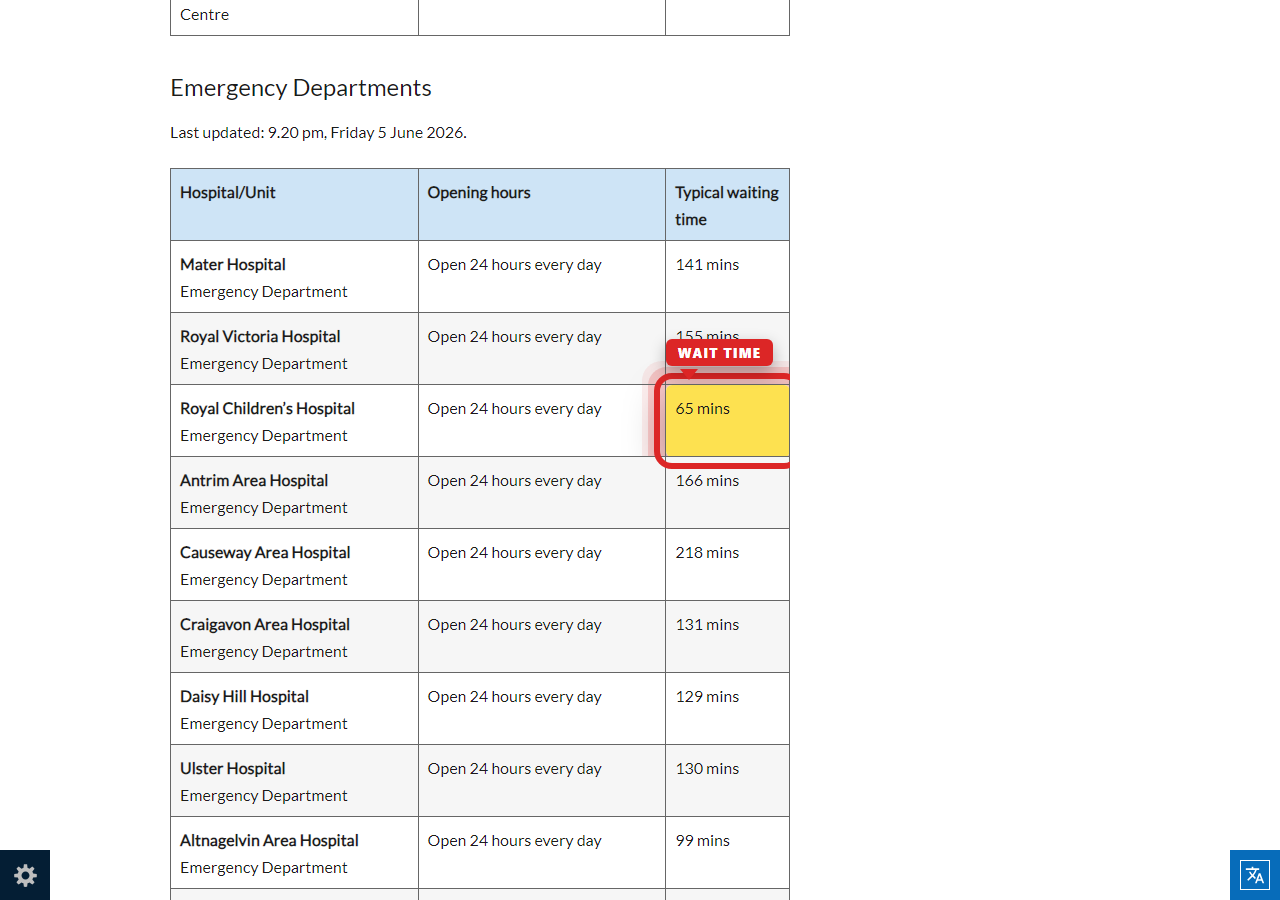Select the Daisy Hill Hospital name
1280x900 pixels.
pos(244,696)
